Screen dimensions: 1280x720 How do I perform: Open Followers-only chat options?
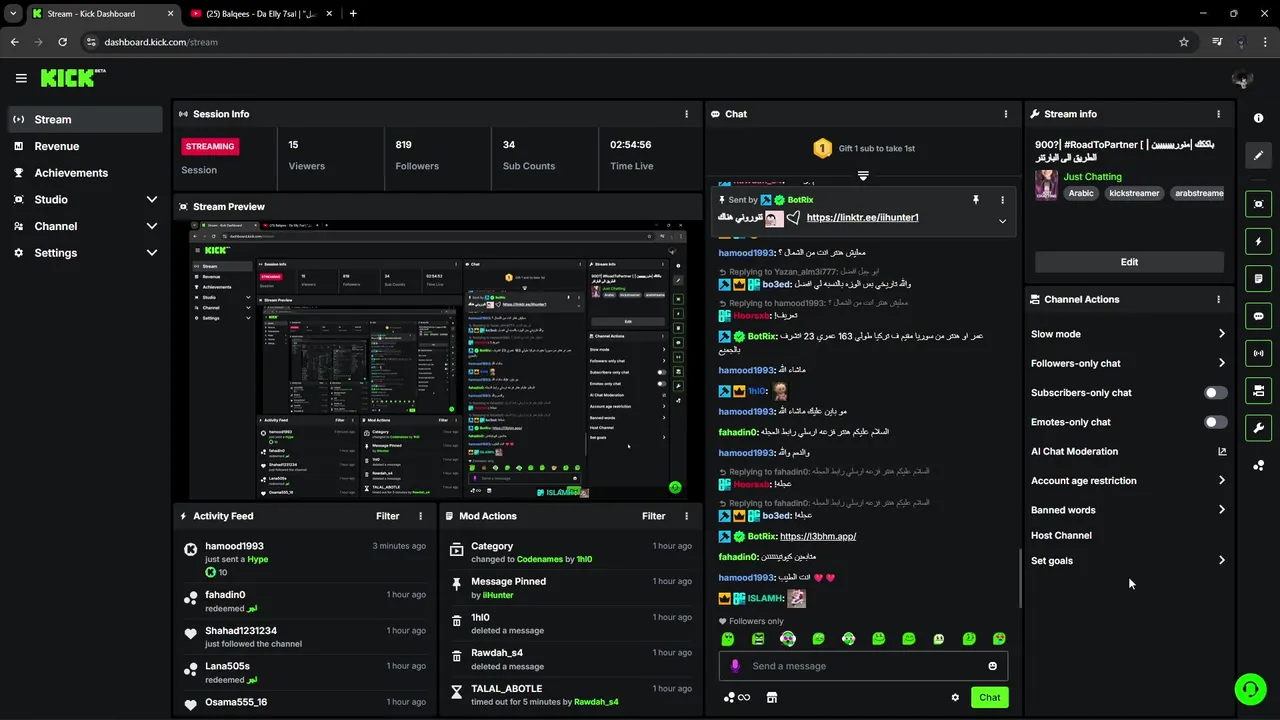point(1129,363)
